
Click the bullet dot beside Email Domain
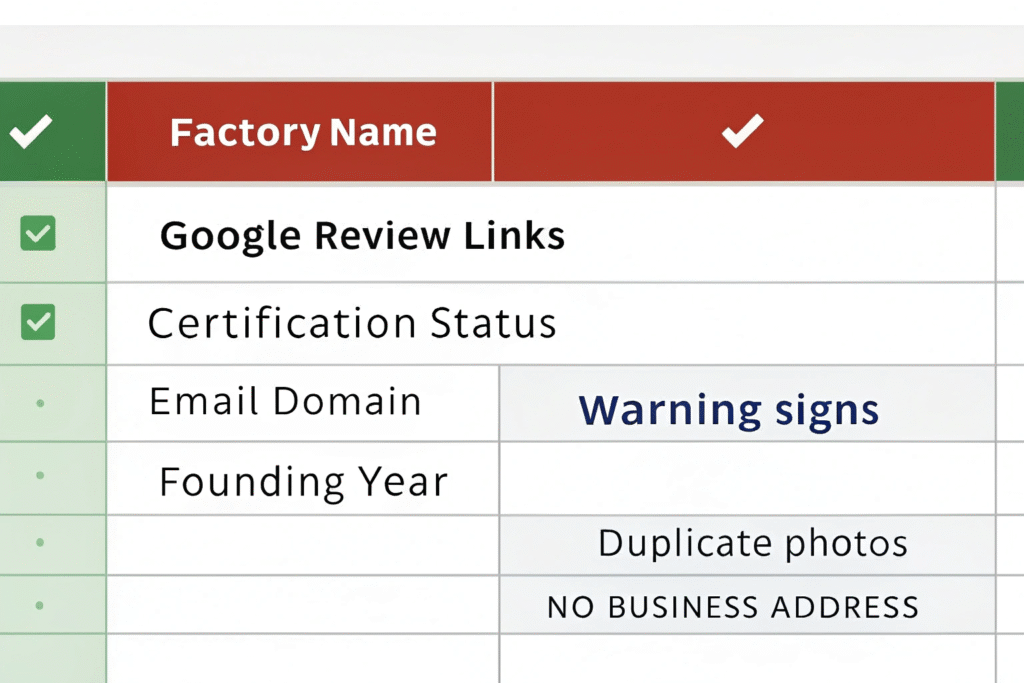[x=40, y=402]
